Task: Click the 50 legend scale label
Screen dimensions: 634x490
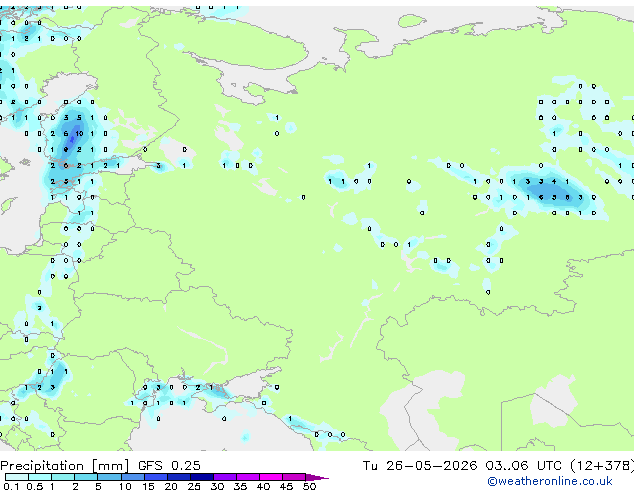Action: tap(310, 486)
